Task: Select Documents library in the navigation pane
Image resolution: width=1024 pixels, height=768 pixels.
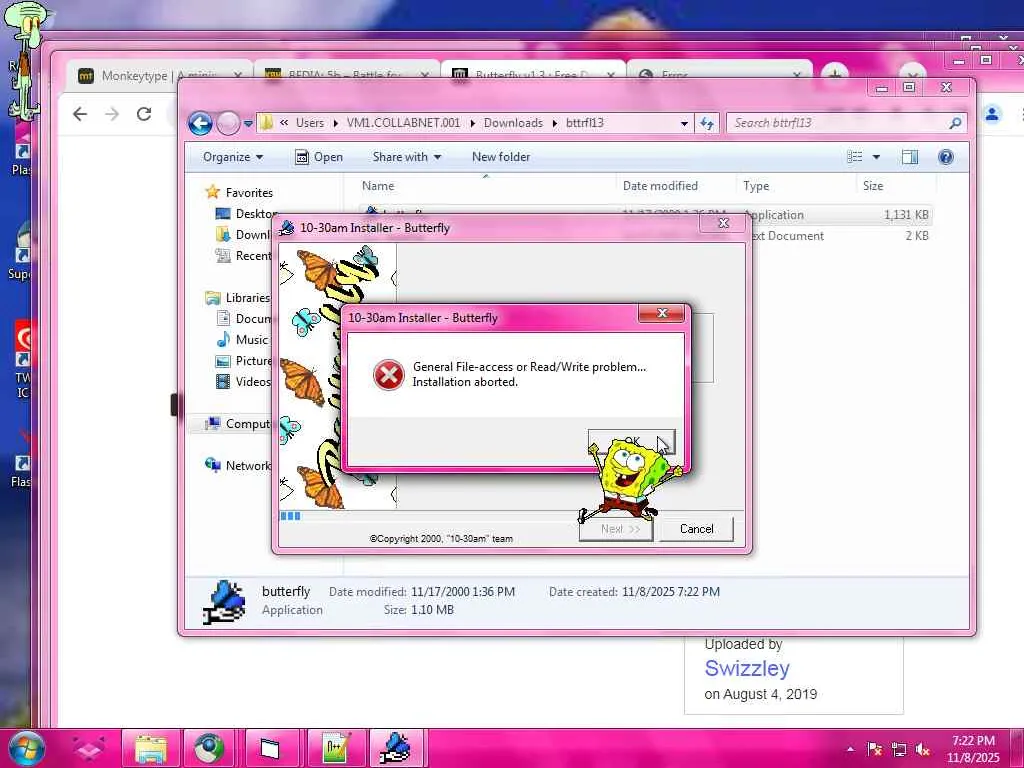Action: click(243, 319)
